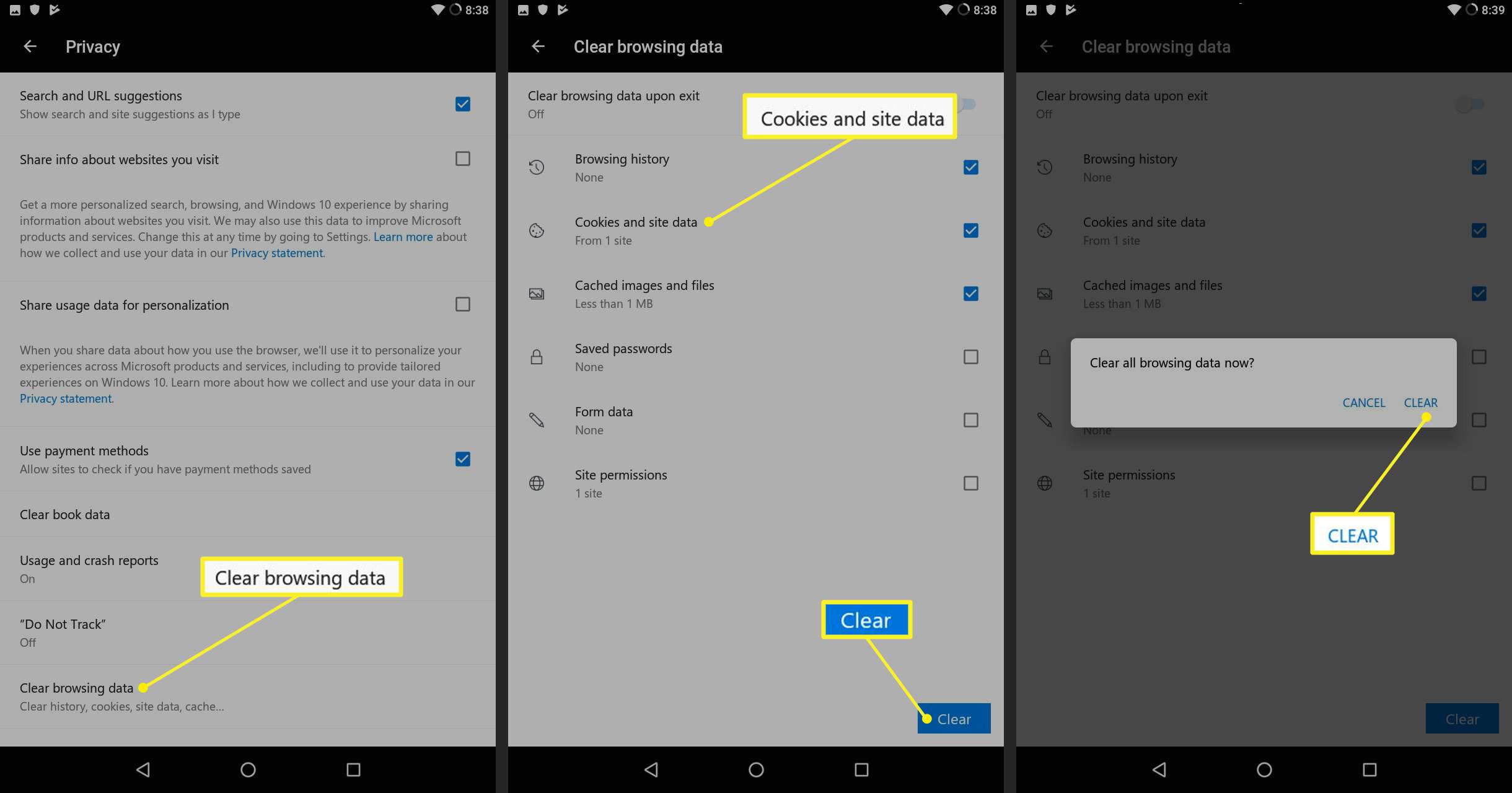Click the back arrow on Clear browsing data
This screenshot has height=793, width=1512.
(539, 46)
